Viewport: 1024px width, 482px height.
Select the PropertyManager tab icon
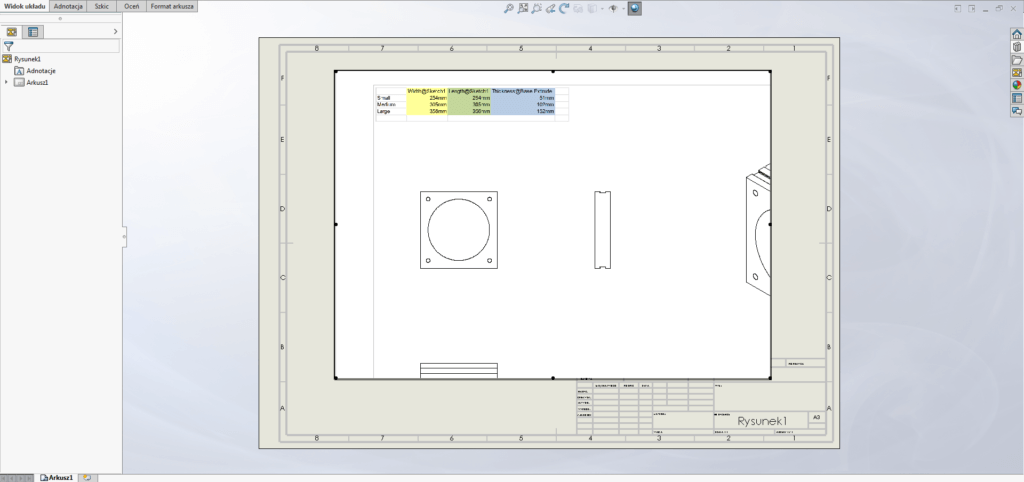point(33,31)
